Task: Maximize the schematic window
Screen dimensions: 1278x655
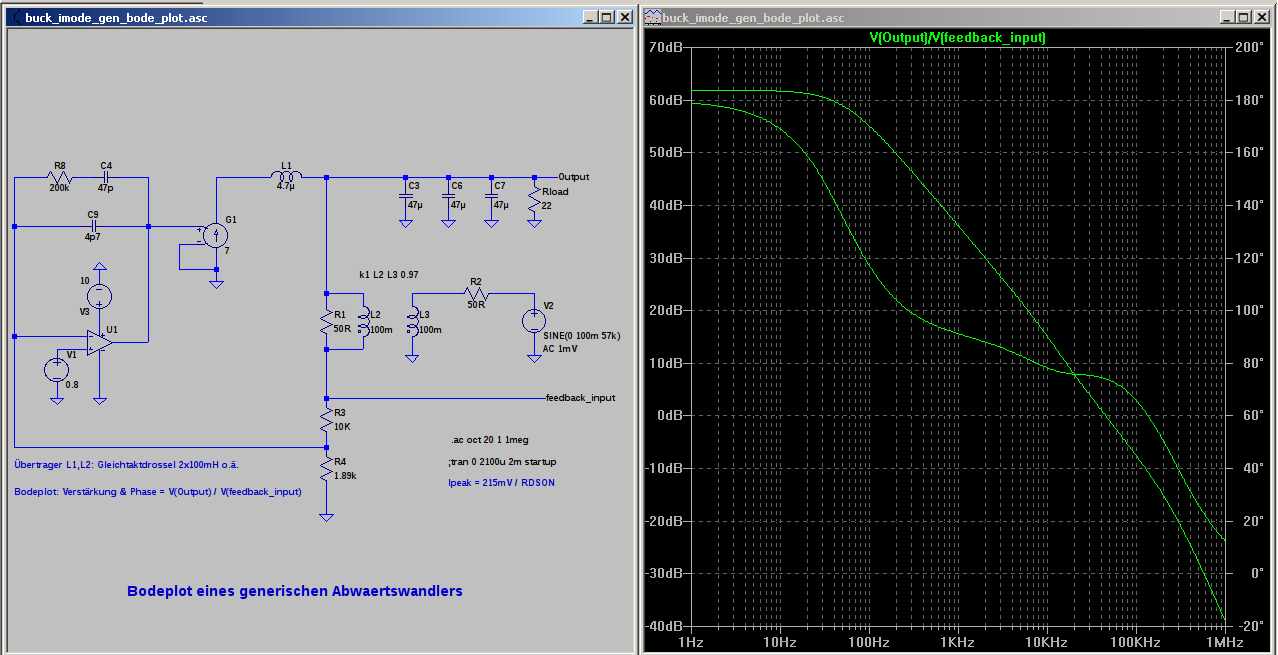Action: pos(607,18)
